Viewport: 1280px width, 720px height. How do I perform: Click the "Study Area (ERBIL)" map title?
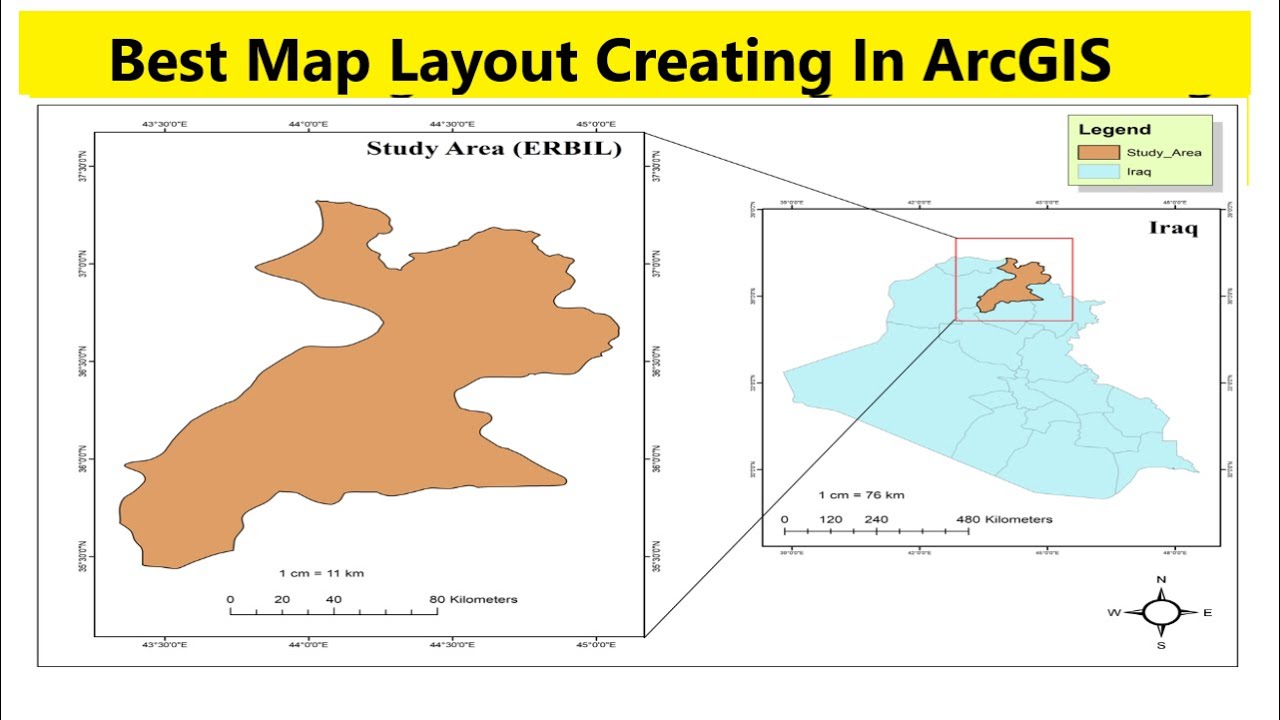point(494,149)
